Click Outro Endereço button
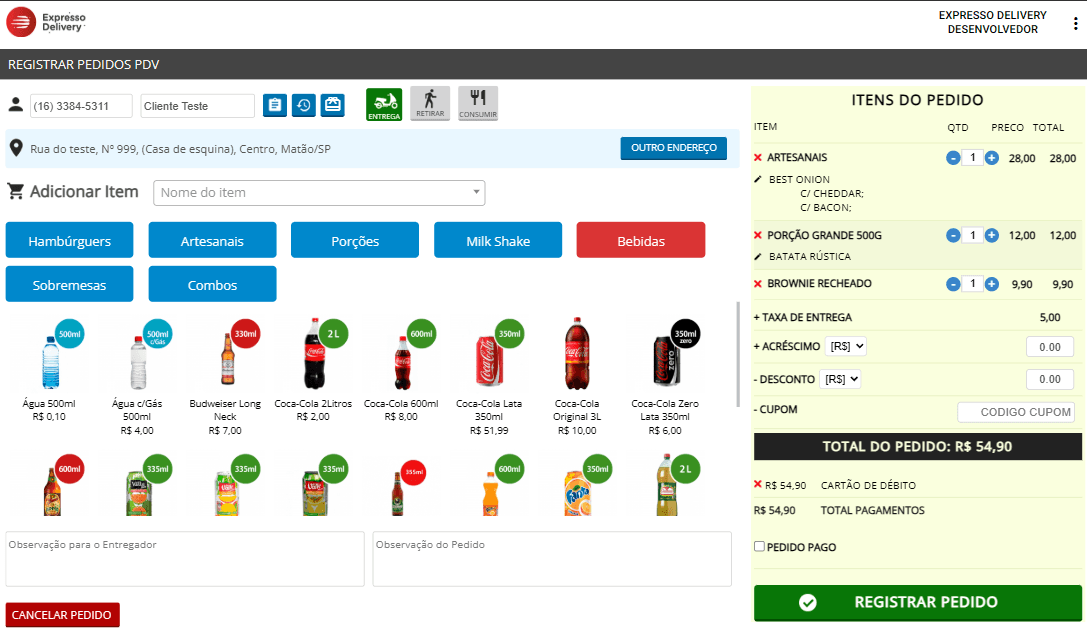Image resolution: width=1087 pixels, height=640 pixels. coord(674,148)
